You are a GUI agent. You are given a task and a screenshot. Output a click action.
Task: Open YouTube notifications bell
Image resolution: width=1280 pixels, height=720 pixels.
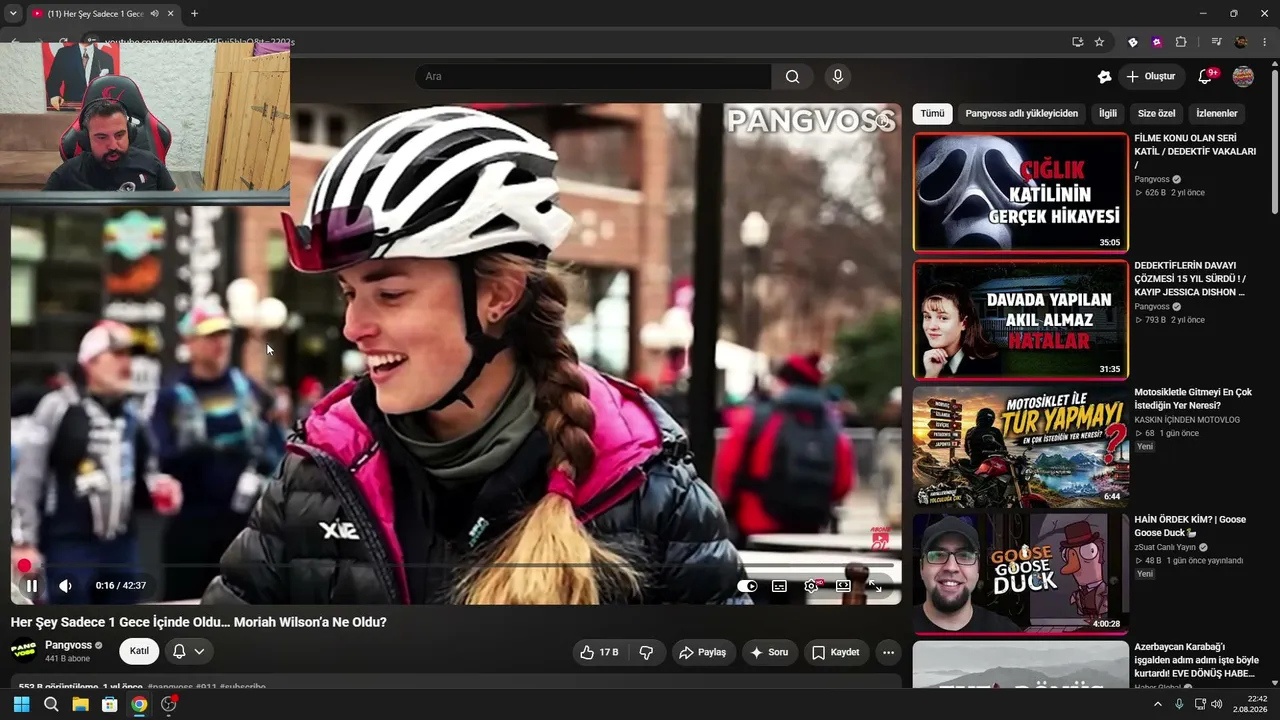[1206, 77]
